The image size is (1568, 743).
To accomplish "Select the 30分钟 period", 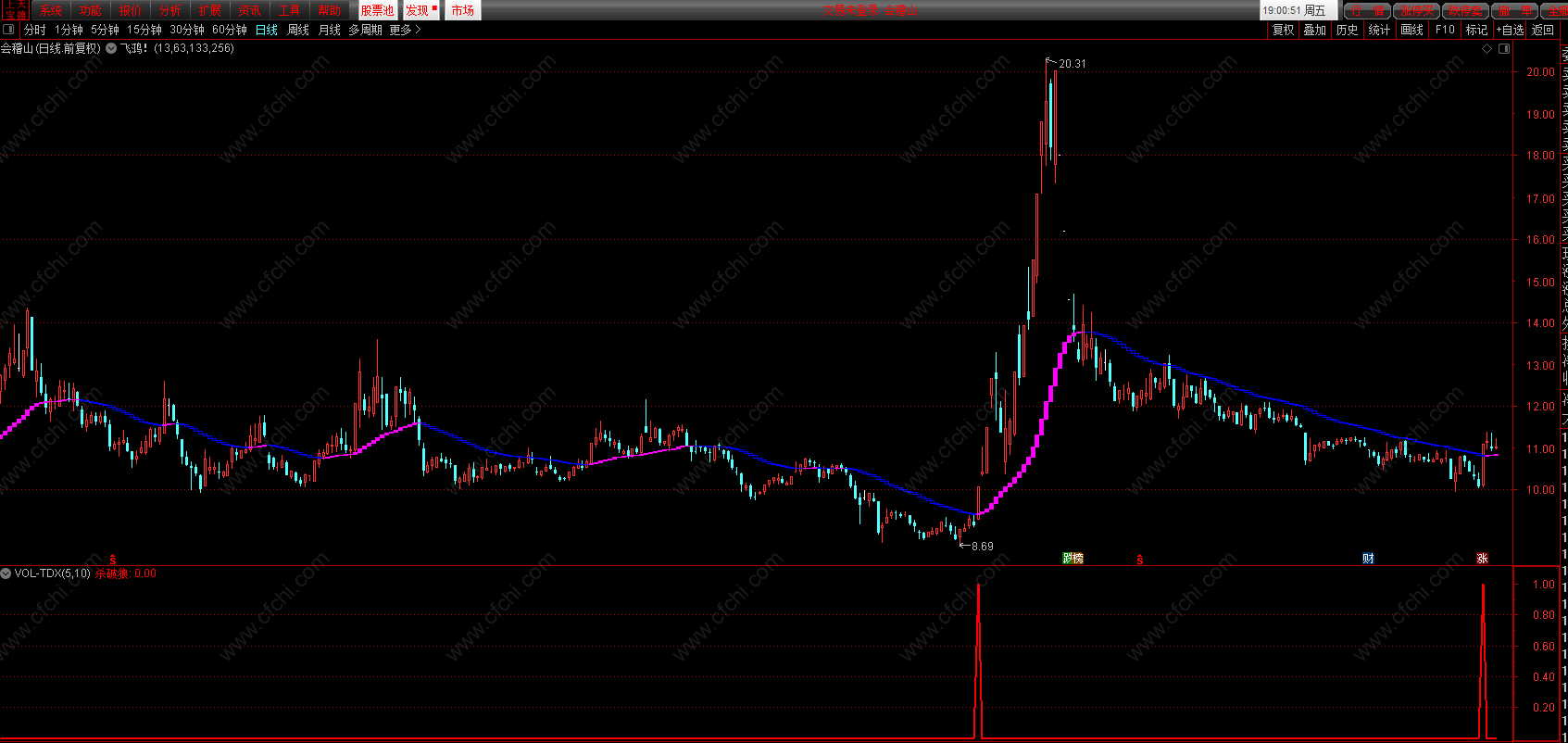I will coord(187,30).
